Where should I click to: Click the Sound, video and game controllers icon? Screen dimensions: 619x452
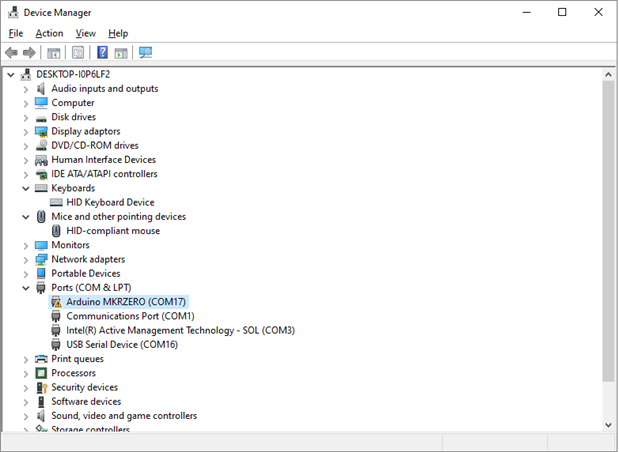[x=41, y=416]
